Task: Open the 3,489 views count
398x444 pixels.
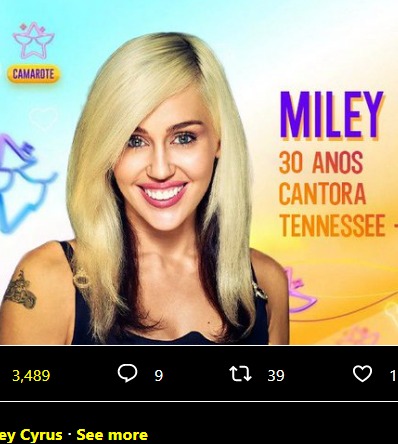Action: click(x=31, y=376)
